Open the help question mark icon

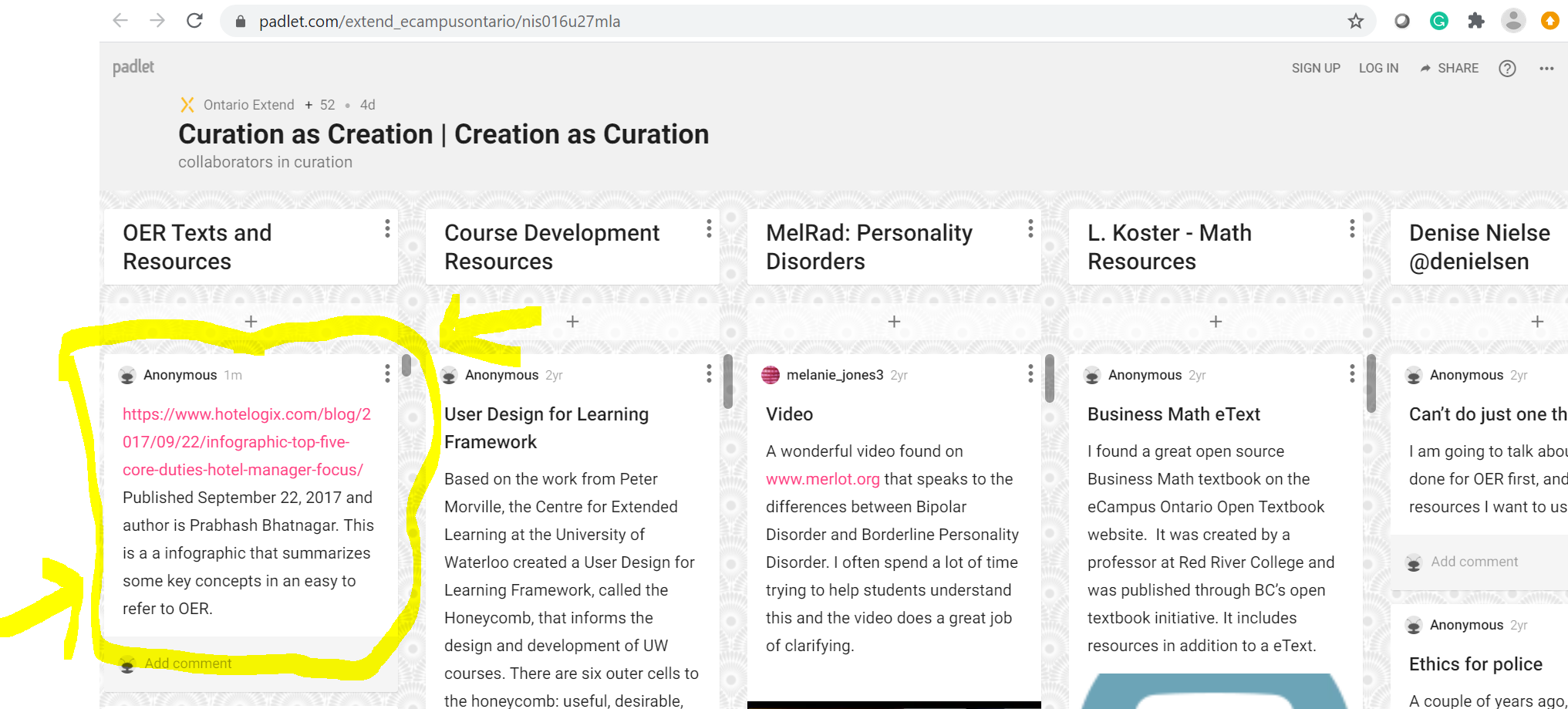(1507, 68)
